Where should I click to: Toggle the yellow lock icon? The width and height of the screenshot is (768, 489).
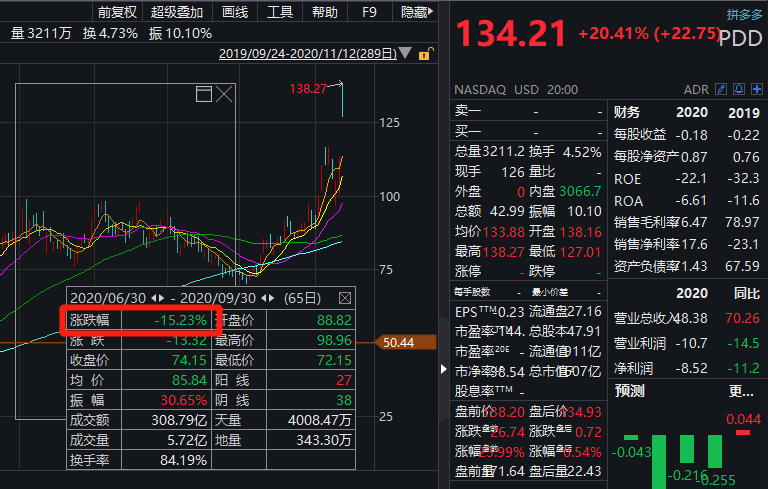click(x=426, y=53)
